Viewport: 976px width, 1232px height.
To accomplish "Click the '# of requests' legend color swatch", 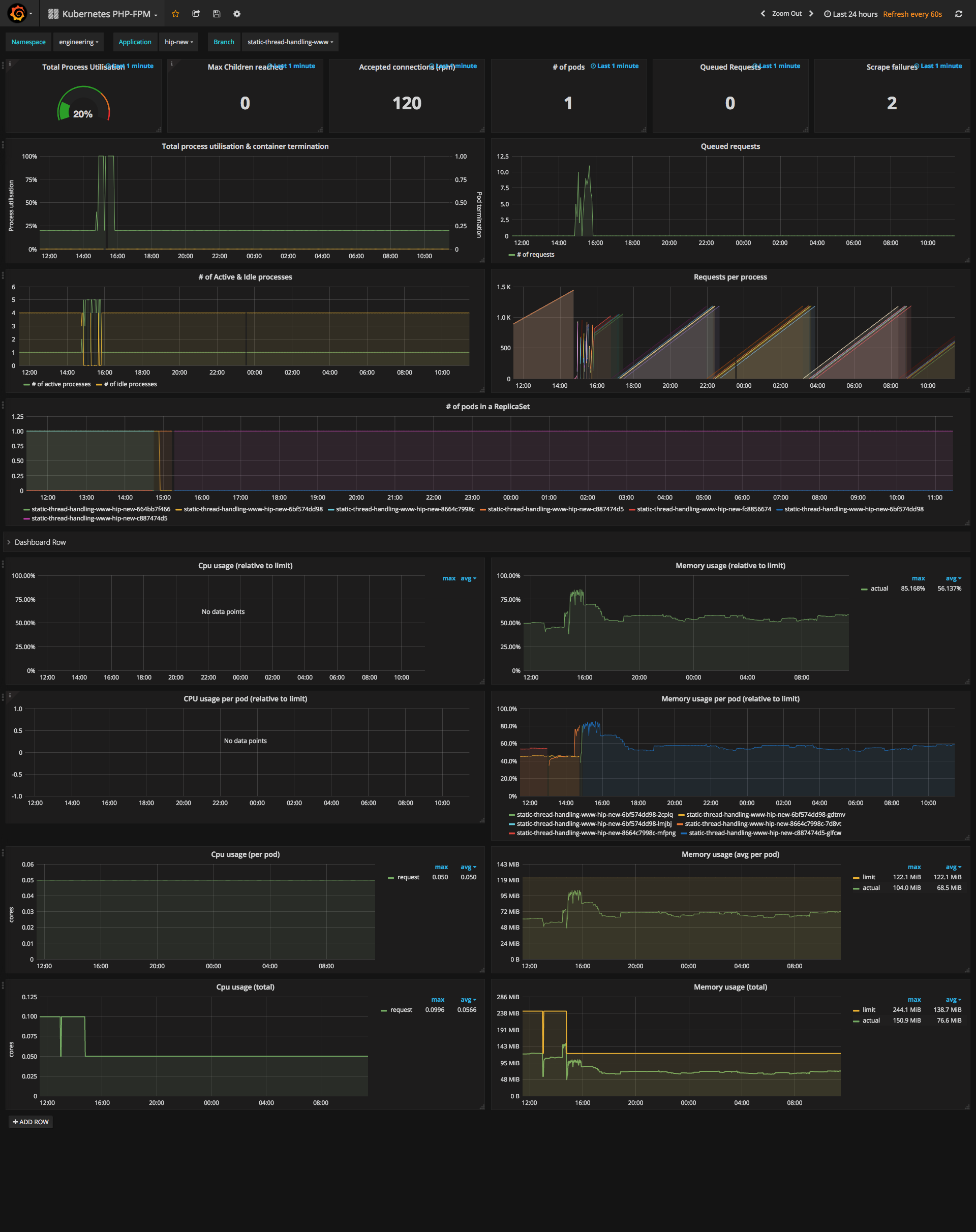I will [511, 255].
